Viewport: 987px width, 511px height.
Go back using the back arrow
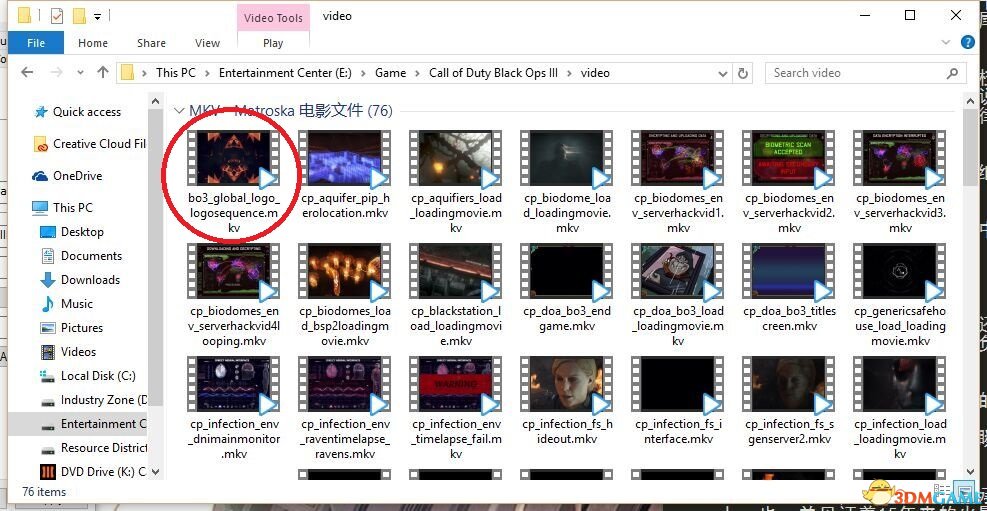pos(27,72)
